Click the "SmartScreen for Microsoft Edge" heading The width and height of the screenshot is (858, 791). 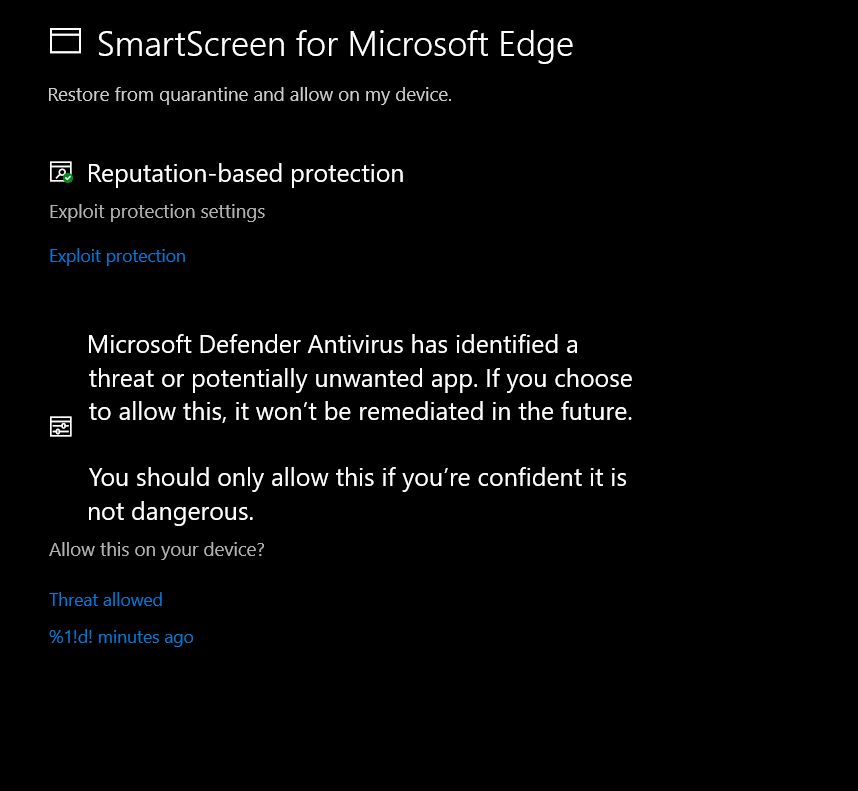[334, 44]
